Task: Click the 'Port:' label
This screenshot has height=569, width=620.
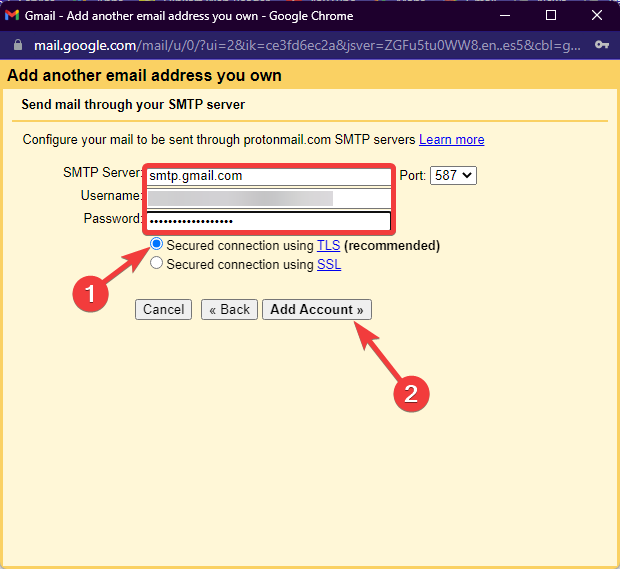Action: [412, 175]
